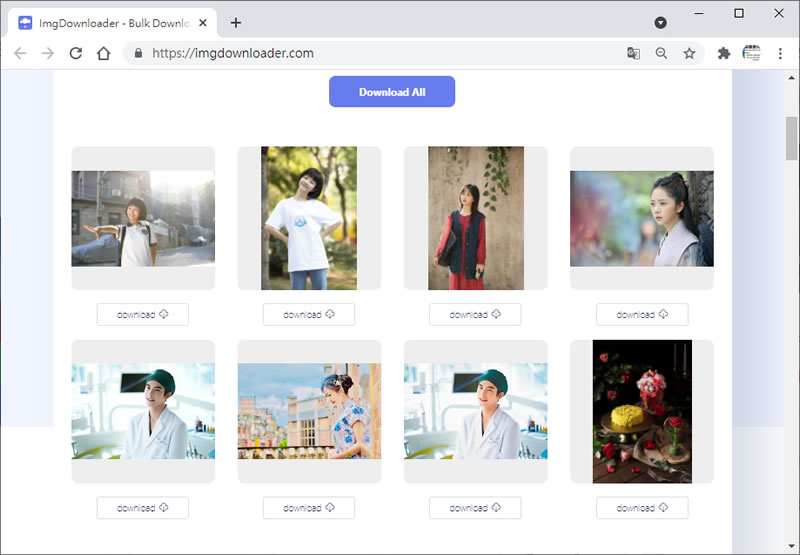Go forward with browser forward arrow
The width and height of the screenshot is (800, 555).
tap(47, 53)
